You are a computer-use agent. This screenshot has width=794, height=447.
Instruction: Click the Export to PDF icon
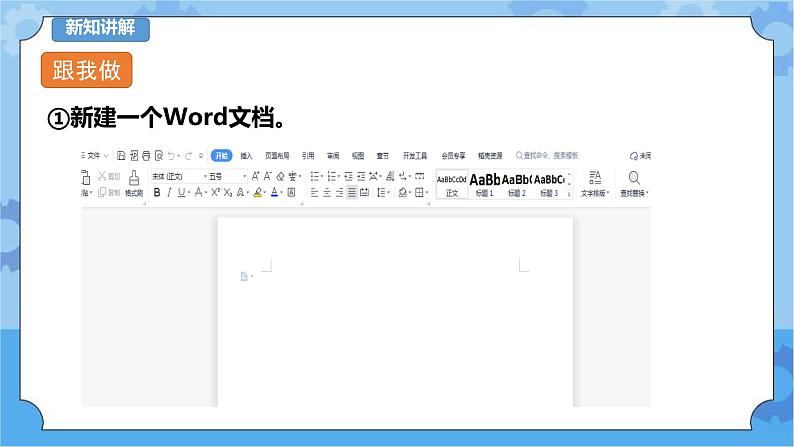coord(134,155)
